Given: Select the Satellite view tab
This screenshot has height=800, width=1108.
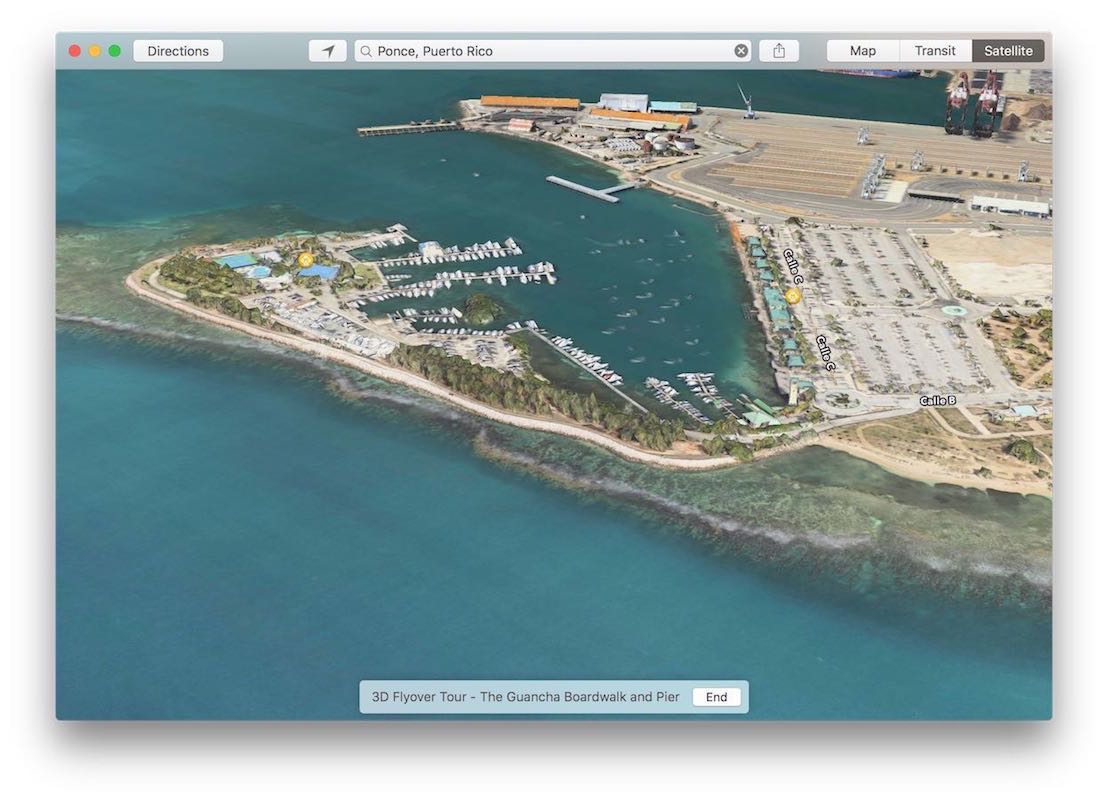Looking at the screenshot, I should tap(1008, 51).
